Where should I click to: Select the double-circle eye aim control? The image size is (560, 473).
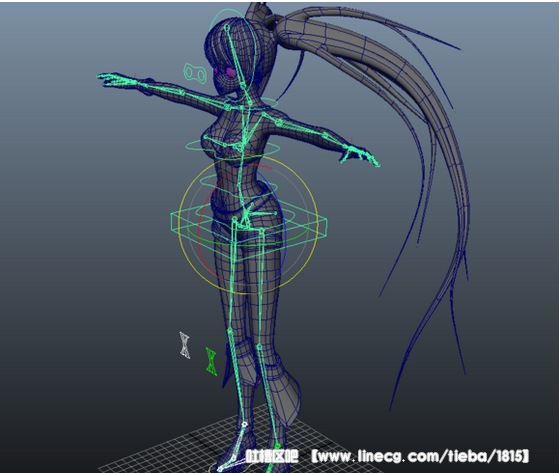point(195,73)
